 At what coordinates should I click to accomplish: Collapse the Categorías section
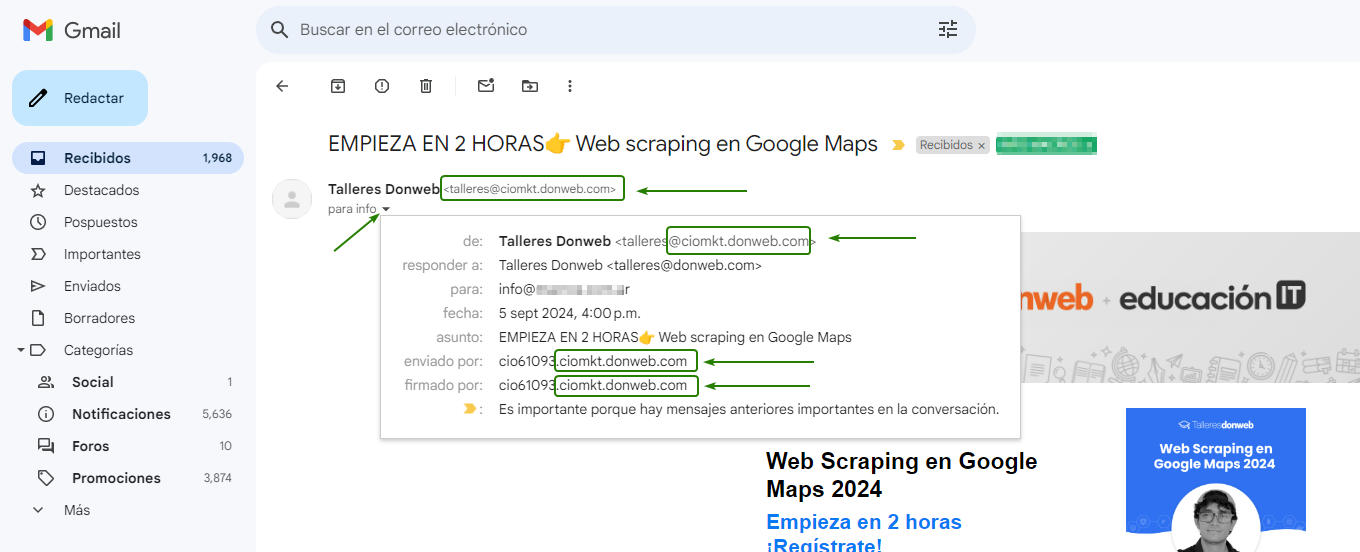coord(20,350)
